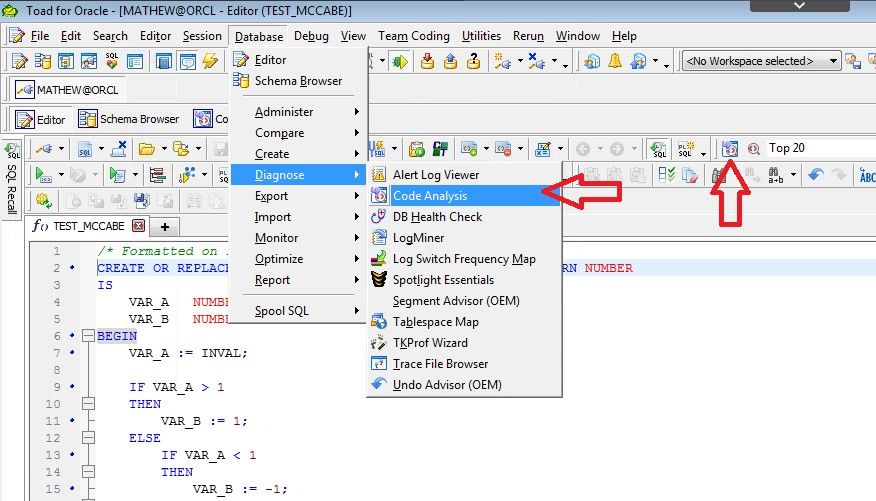
Task: Select the MATHEW@ORCL connection button
Action: pyautogui.click(x=67, y=90)
